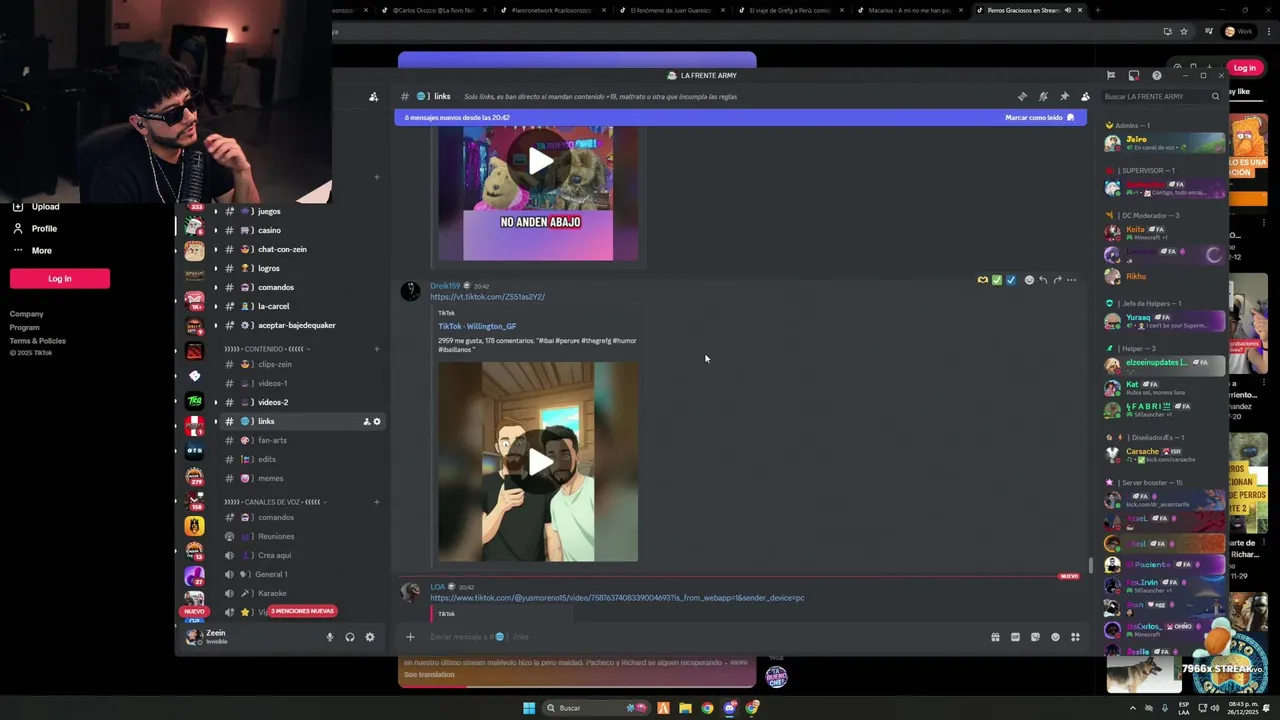1280x720 pixels.
Task: Play the Willington_GF TikTok video embed
Action: click(539, 462)
